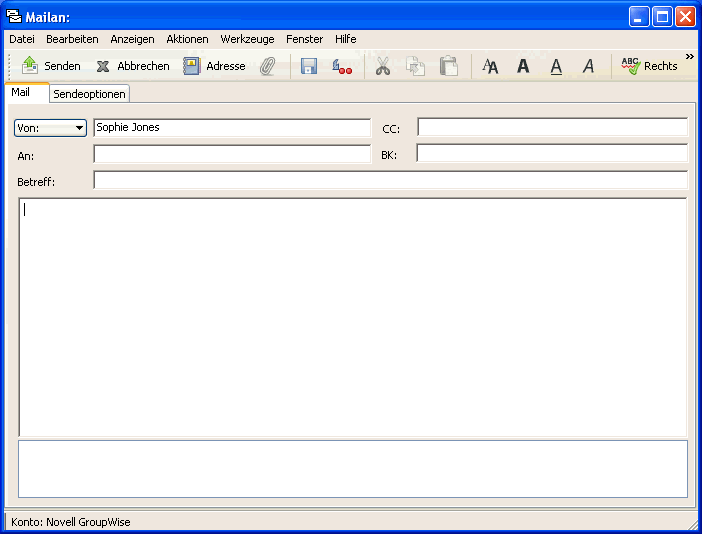The width and height of the screenshot is (702, 534).
Task: Click the Abbrechen cancel X icon
Action: [103, 66]
